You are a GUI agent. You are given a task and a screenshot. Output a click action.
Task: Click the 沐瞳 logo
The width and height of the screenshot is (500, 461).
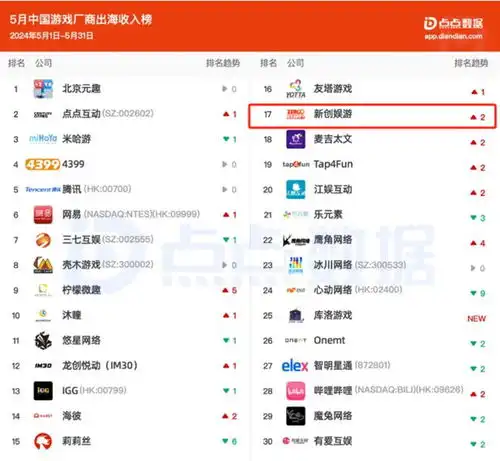(43, 315)
